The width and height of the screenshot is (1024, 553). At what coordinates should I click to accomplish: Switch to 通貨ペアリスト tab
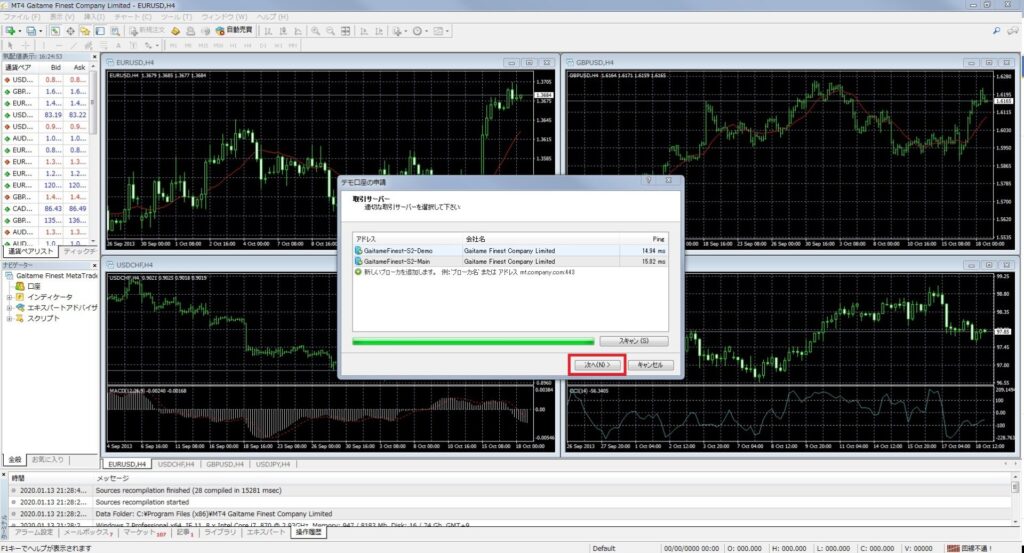click(x=30, y=251)
